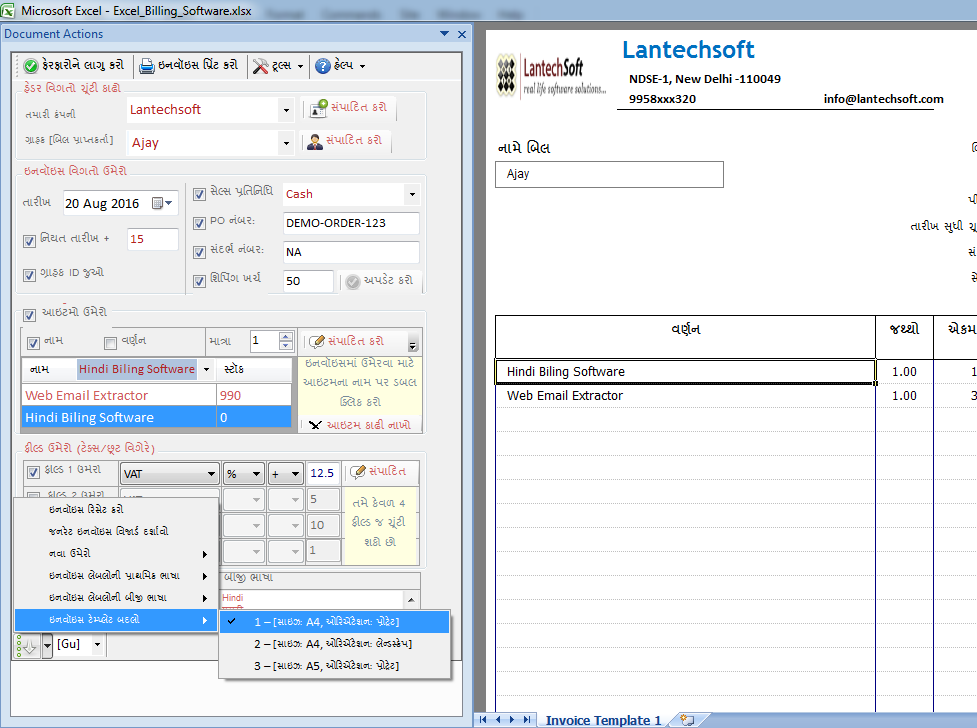Go to previous sheet navigation arrow
Image resolution: width=977 pixels, height=728 pixels.
[x=498, y=720]
